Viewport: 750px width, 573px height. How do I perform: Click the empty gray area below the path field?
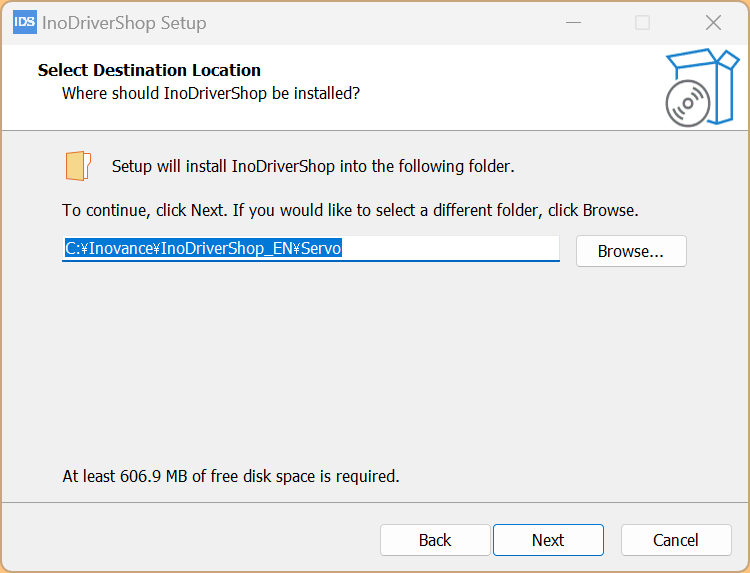tap(375, 364)
